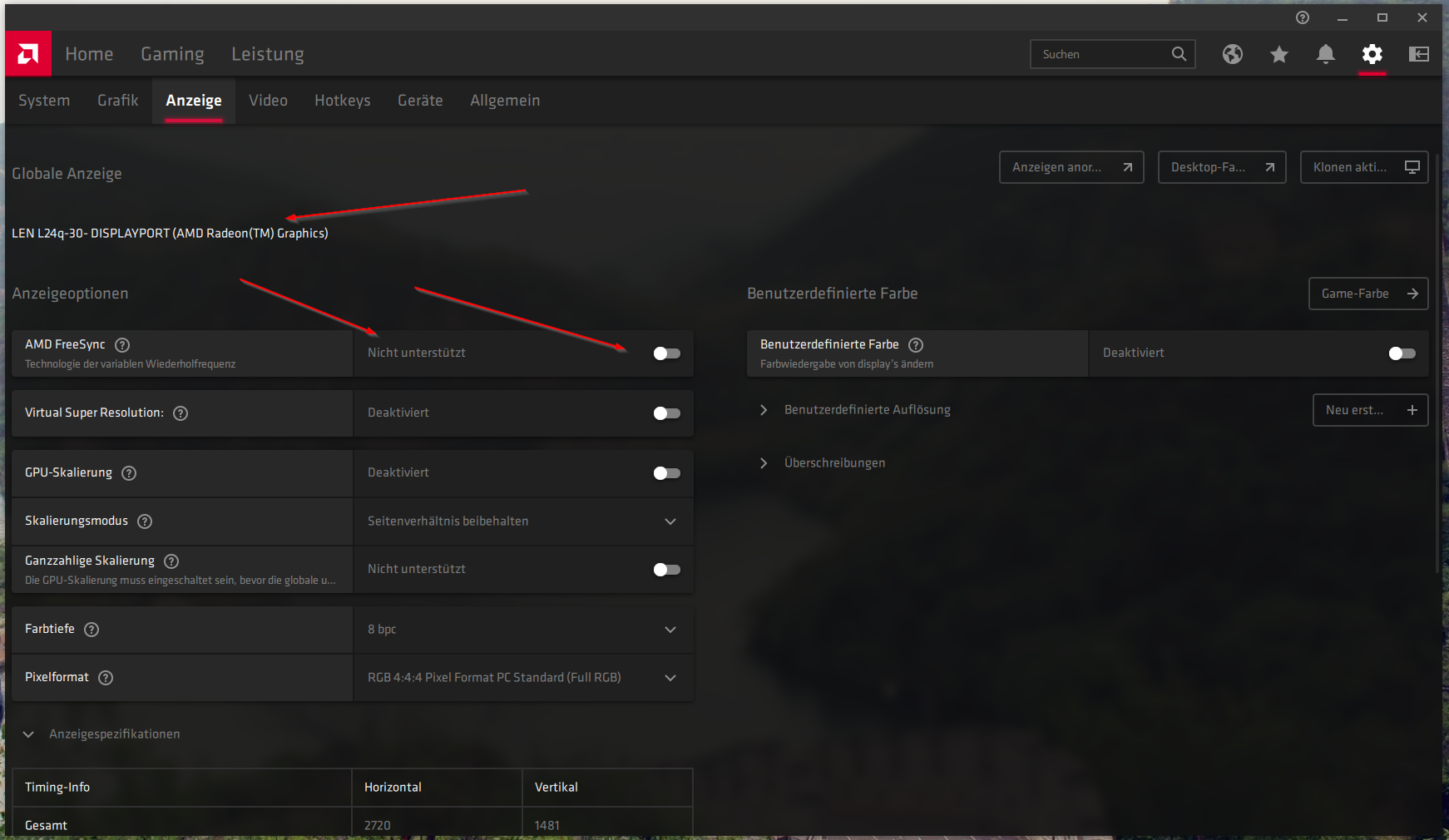This screenshot has width=1449, height=840.
Task: Open Pixelformat RGB 4:4:4 dropdown
Action: [523, 678]
